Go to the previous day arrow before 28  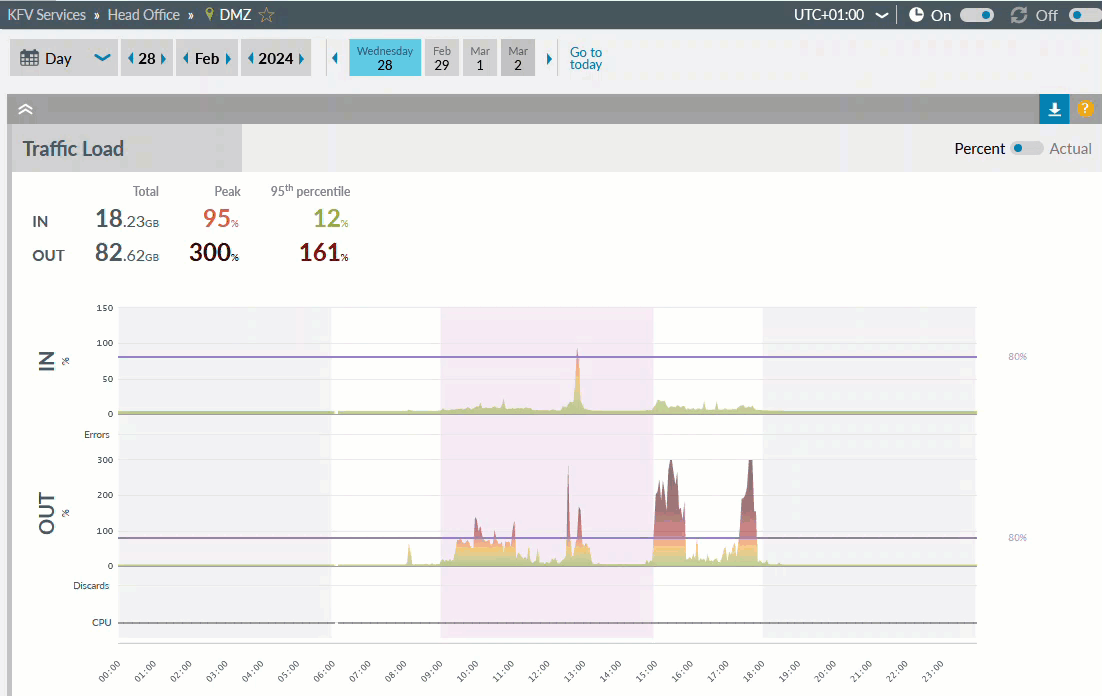pyautogui.click(x=130, y=58)
